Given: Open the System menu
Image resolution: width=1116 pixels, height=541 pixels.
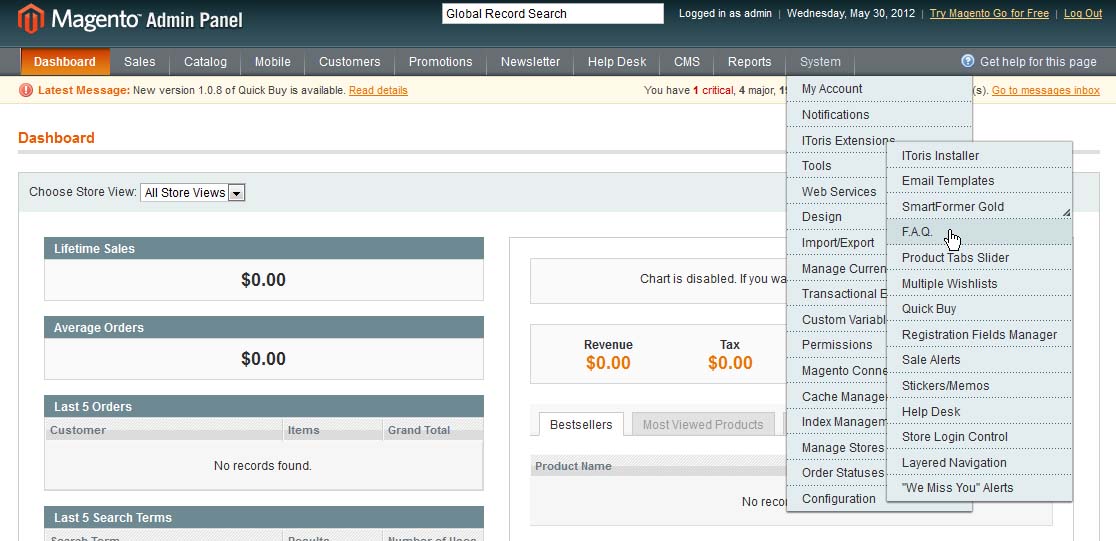Looking at the screenshot, I should 820,62.
